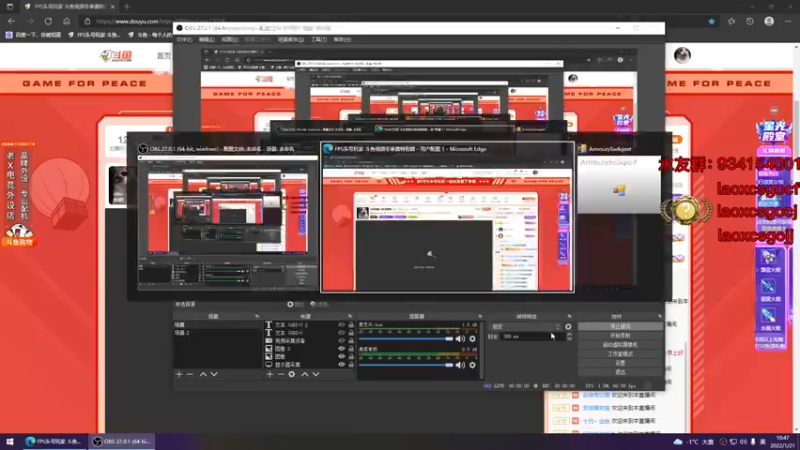Toggle visibility of the 文本 (GDI+) source
The image size is (800, 450).
coord(341,333)
